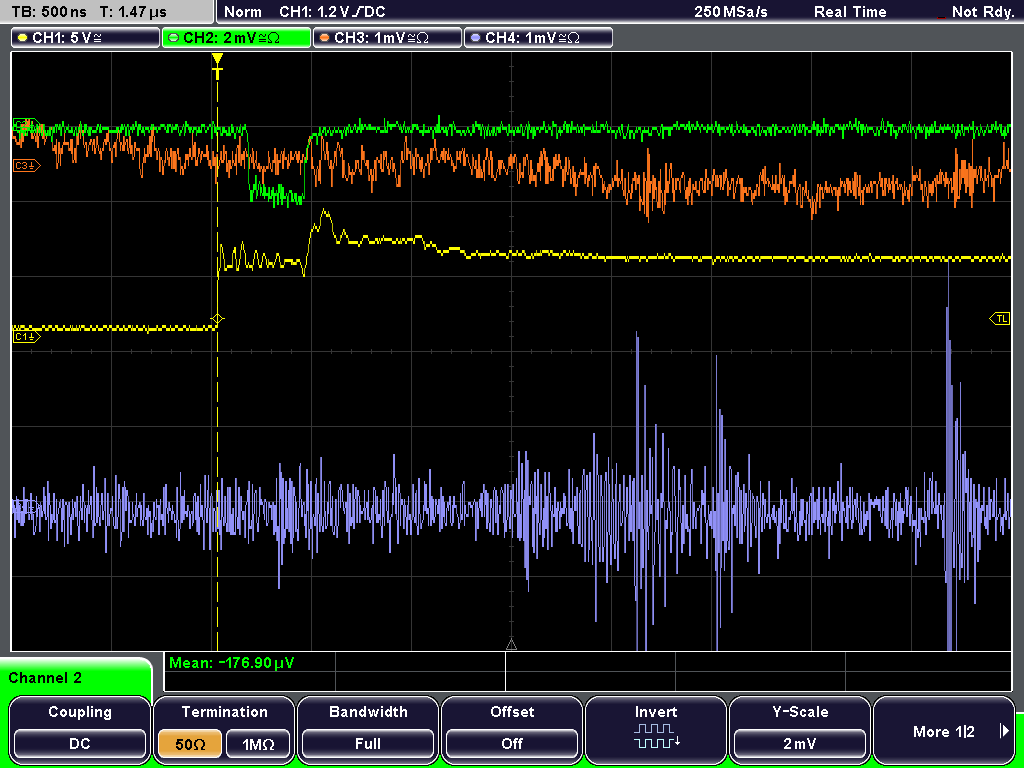
Task: Click the yellow dot in CH1 tab
Action: pyautogui.click(x=23, y=38)
